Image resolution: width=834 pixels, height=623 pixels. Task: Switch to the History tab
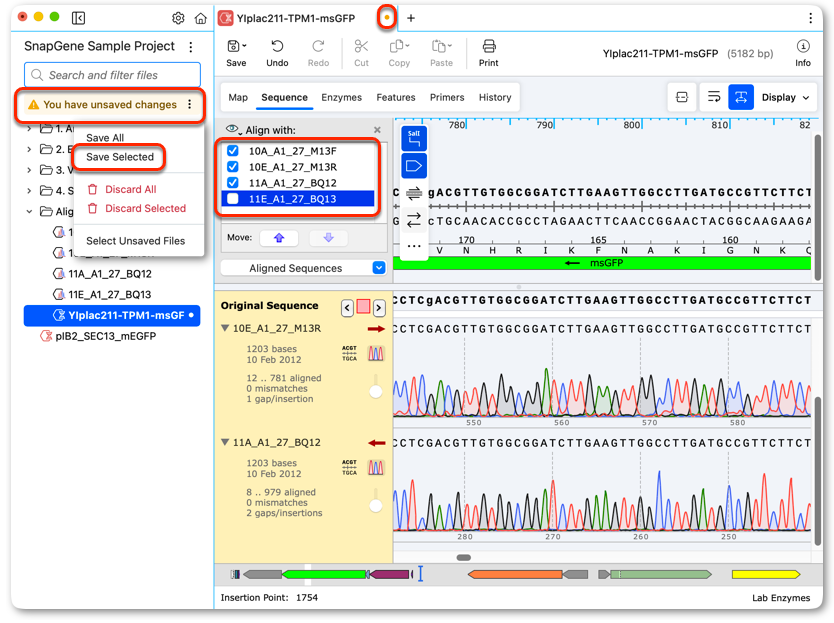pyautogui.click(x=495, y=97)
